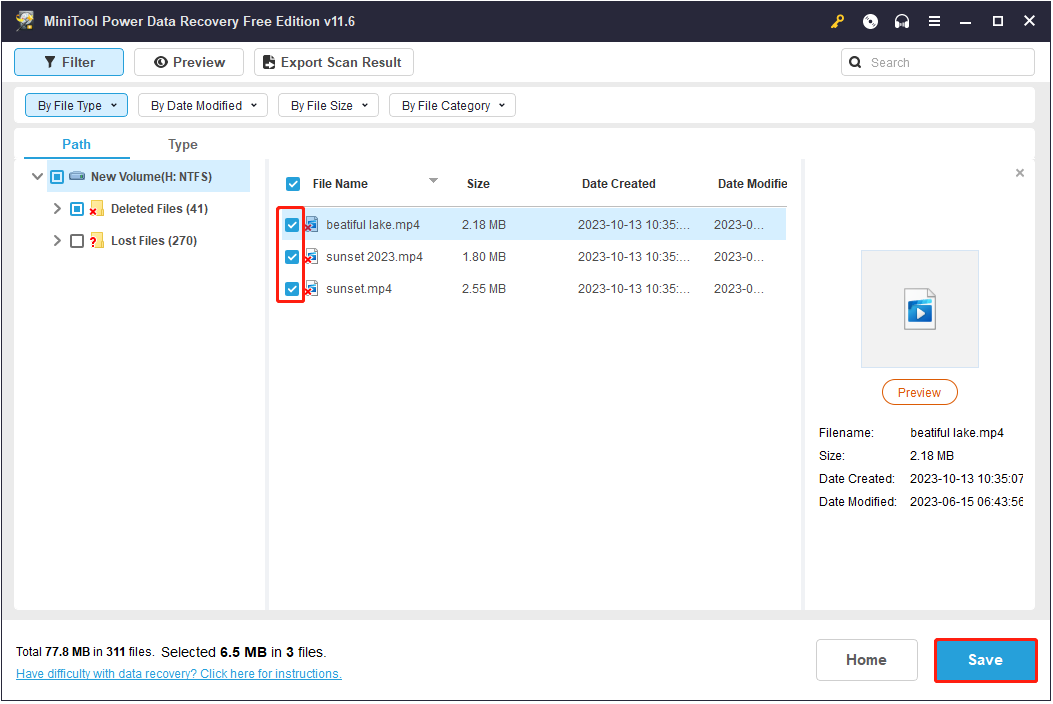The image size is (1053, 704).
Task: Select the beatiful lake.mp4 file name
Action: coord(373,225)
